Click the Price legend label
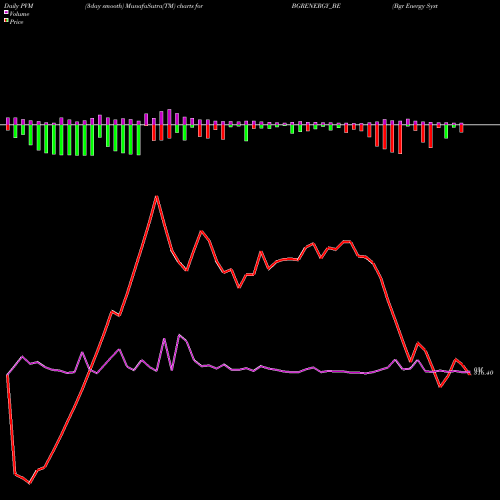The image size is (500, 500). click(x=16, y=22)
